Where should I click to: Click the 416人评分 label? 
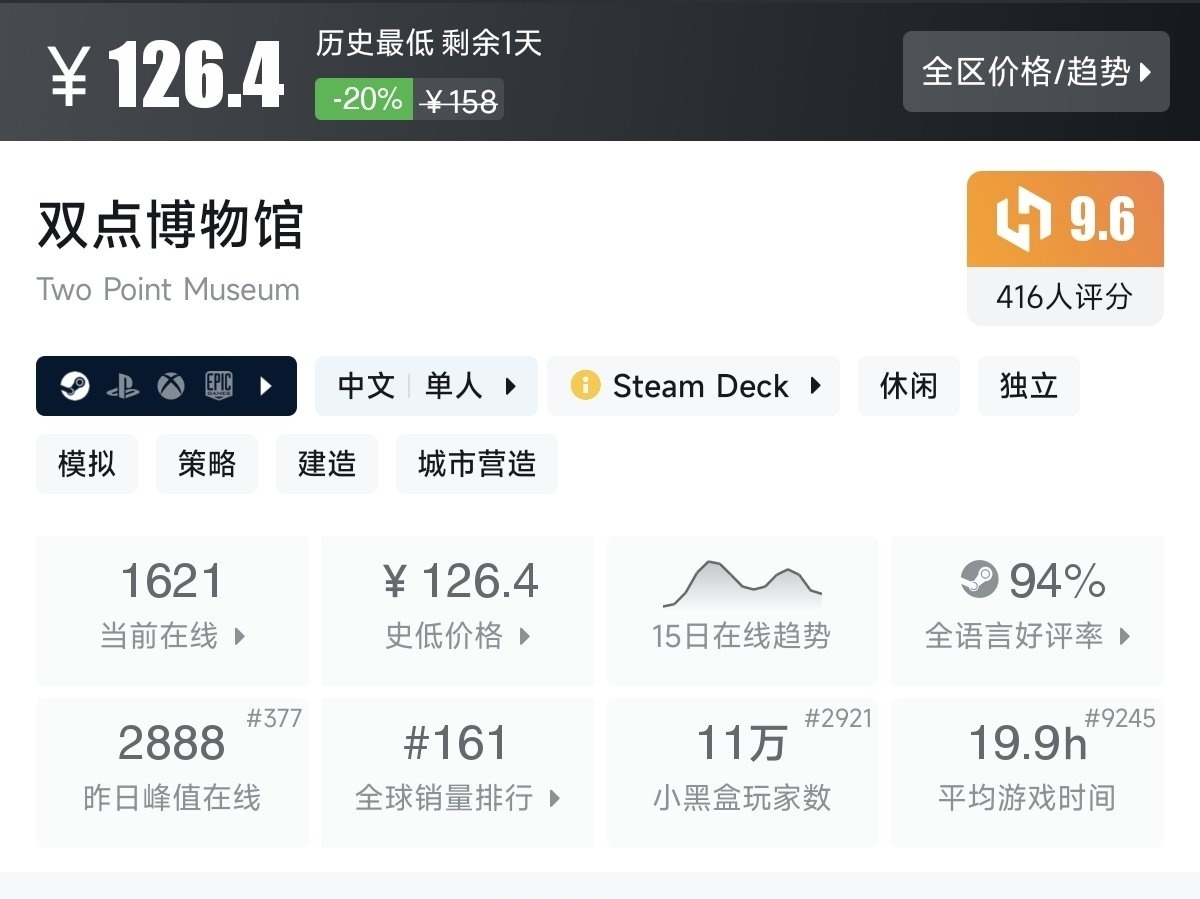tap(1065, 297)
